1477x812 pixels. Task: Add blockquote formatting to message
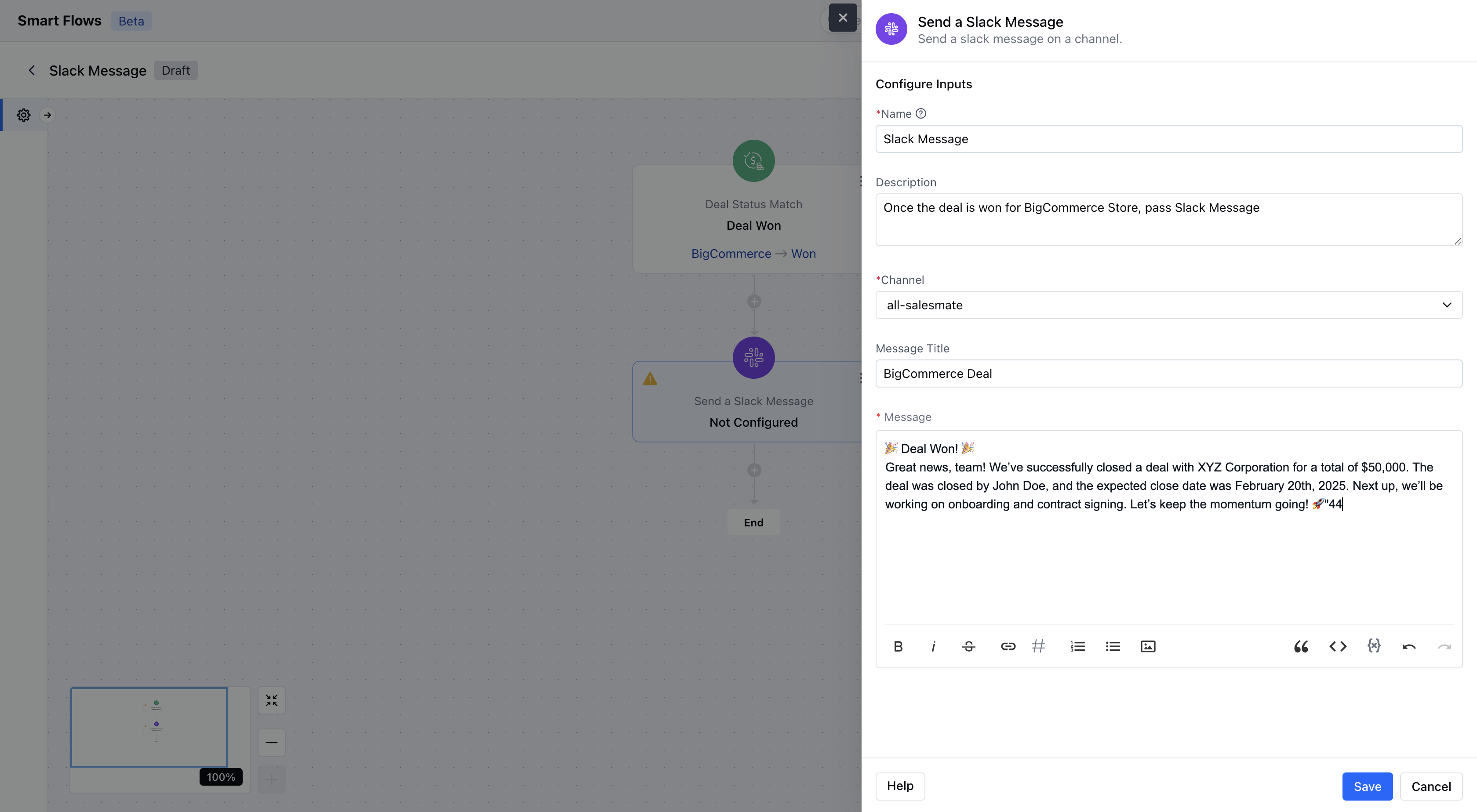[x=1301, y=646]
